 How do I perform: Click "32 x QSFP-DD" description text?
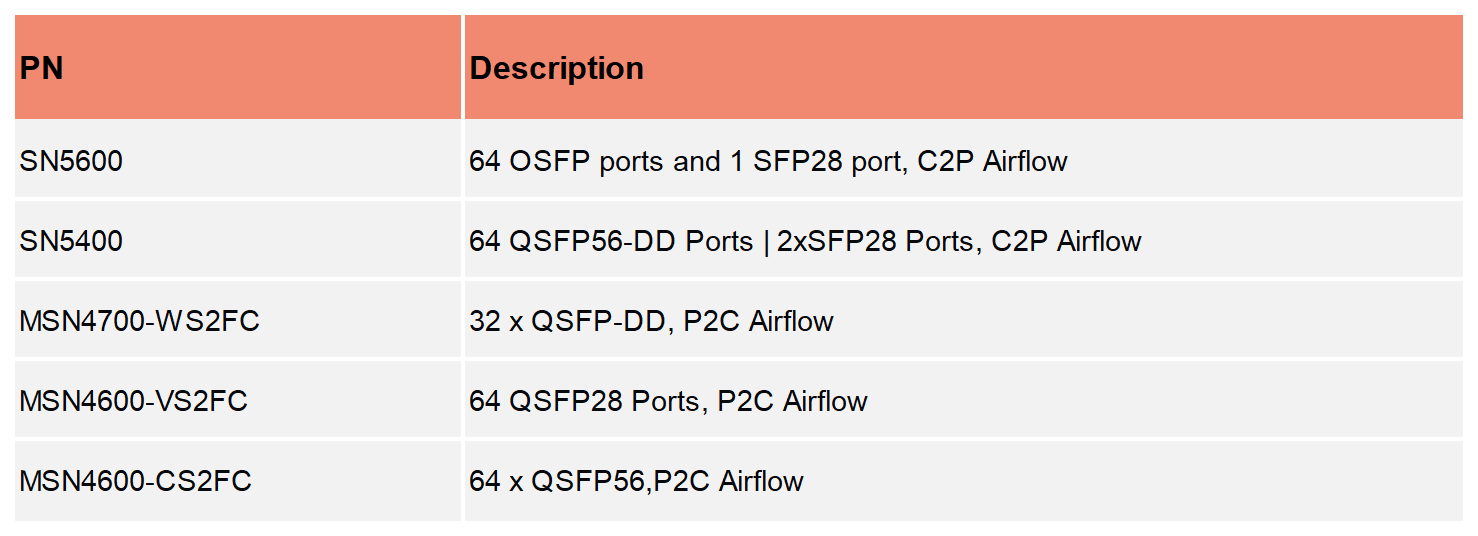567,321
